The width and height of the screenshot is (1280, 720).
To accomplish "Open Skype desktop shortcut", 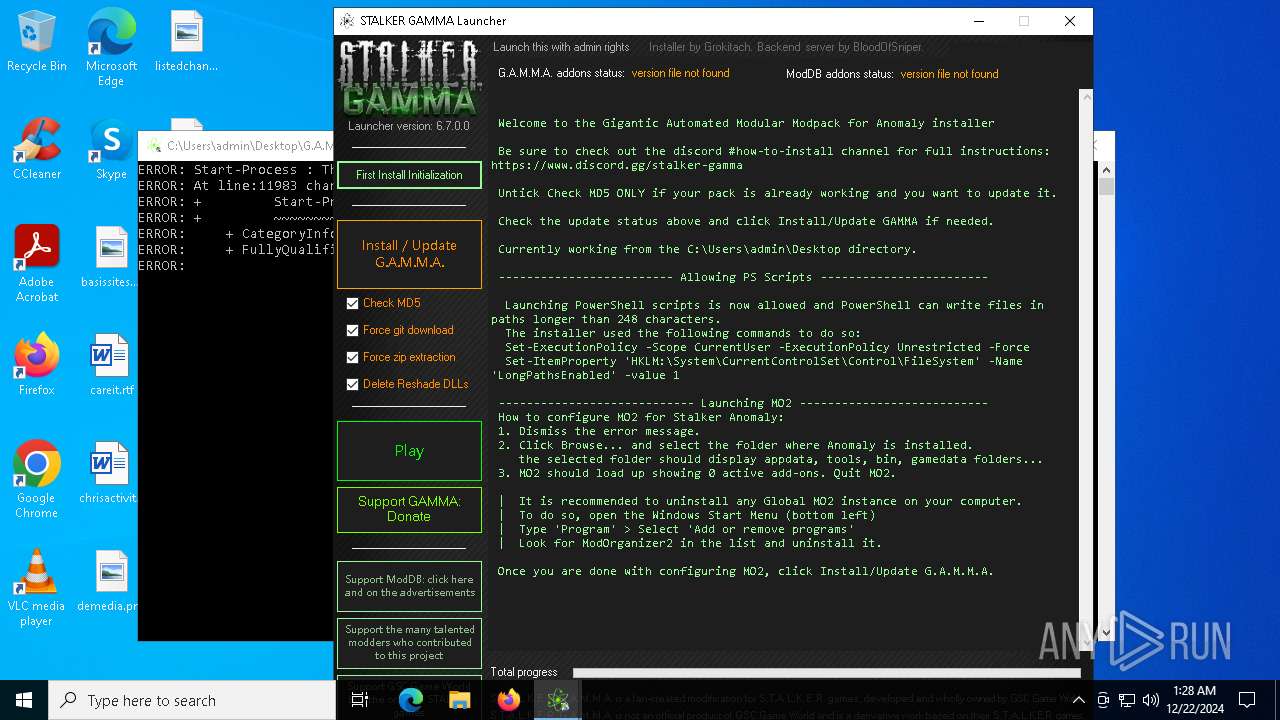I will (111, 150).
